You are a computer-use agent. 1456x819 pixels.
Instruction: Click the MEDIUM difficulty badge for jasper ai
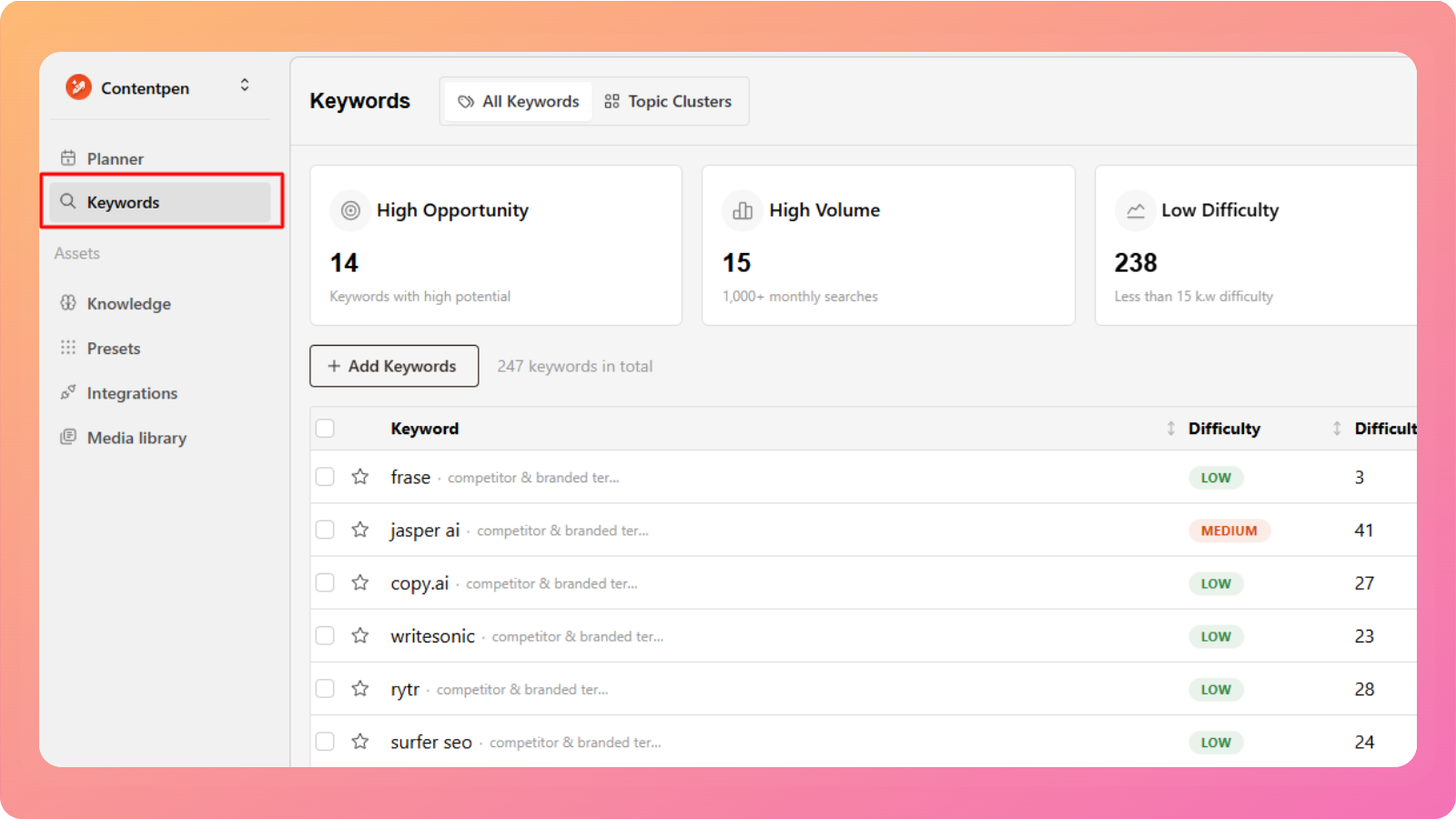[1228, 531]
